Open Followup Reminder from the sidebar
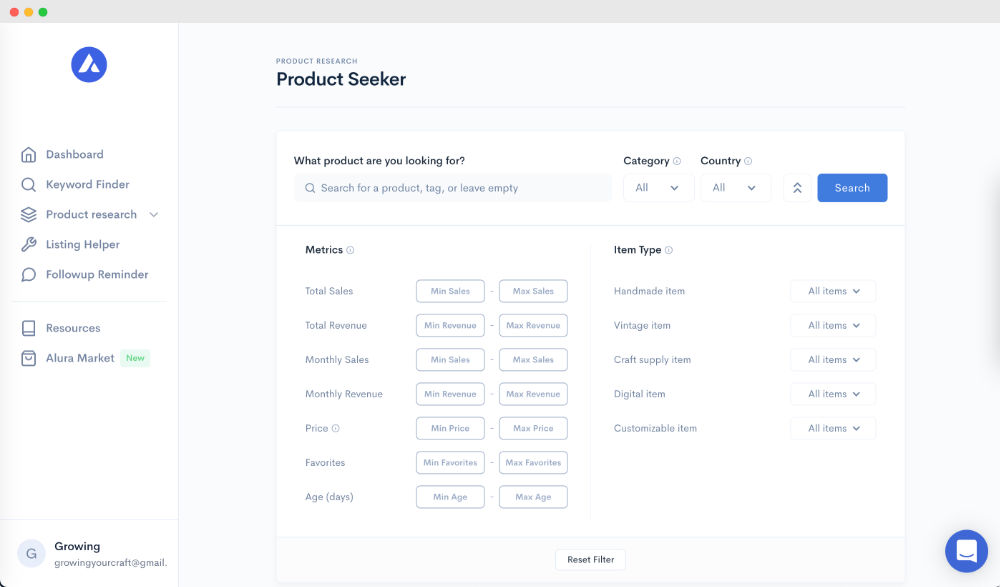This screenshot has width=1000, height=587. [x=97, y=274]
